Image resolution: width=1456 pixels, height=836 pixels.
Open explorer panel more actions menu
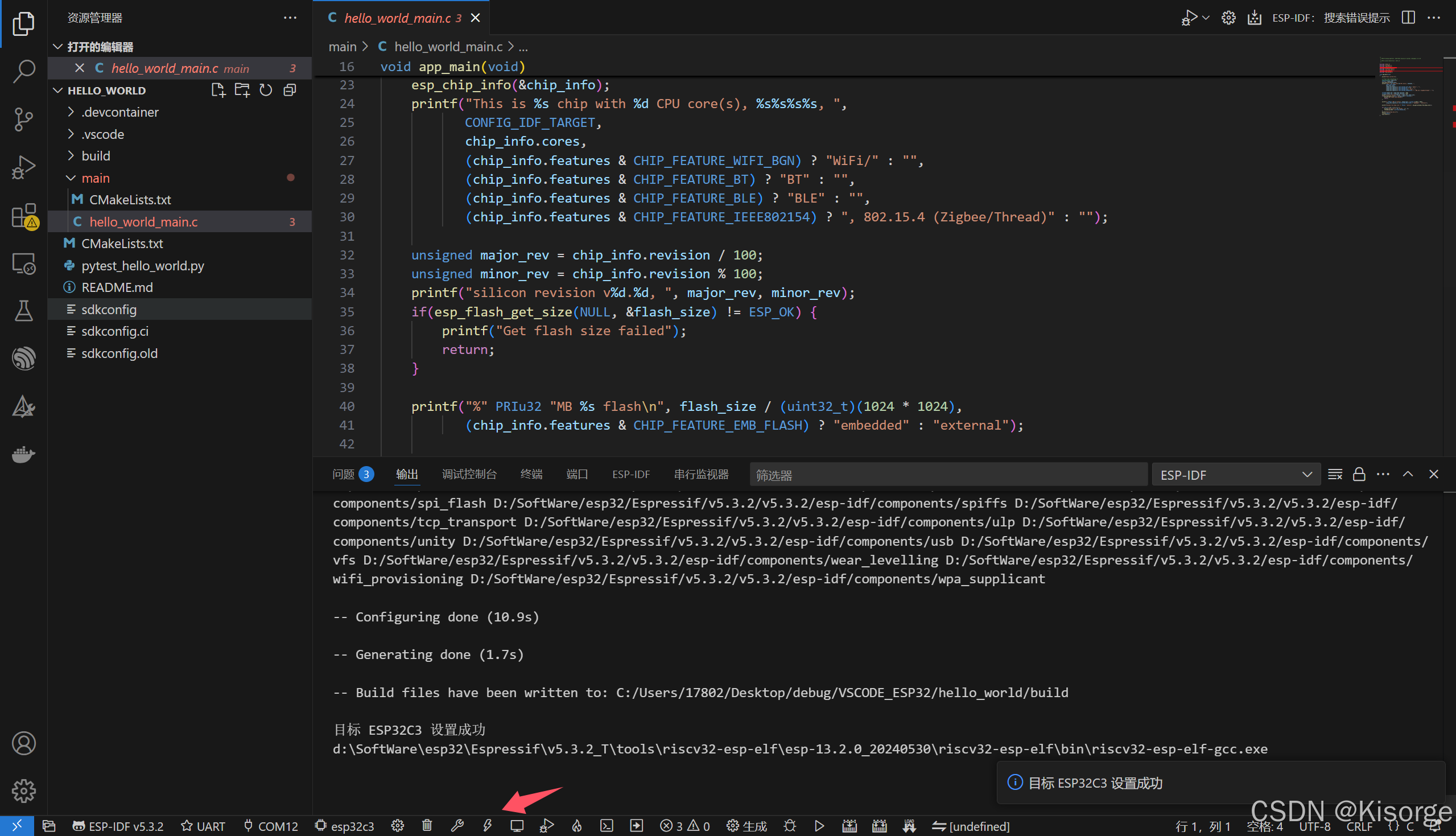coord(290,18)
